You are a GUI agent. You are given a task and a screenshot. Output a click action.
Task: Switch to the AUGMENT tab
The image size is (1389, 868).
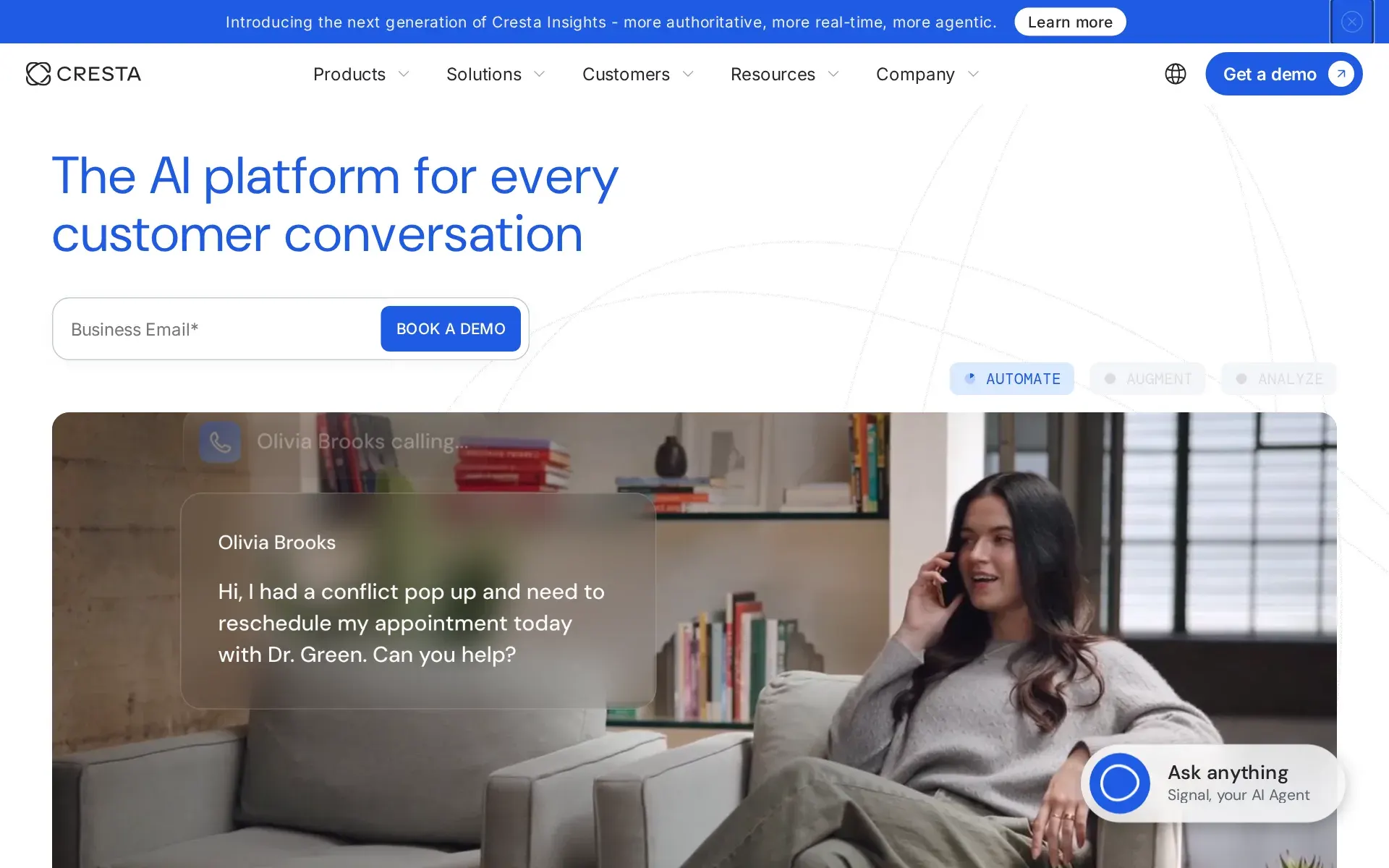pos(1147,379)
